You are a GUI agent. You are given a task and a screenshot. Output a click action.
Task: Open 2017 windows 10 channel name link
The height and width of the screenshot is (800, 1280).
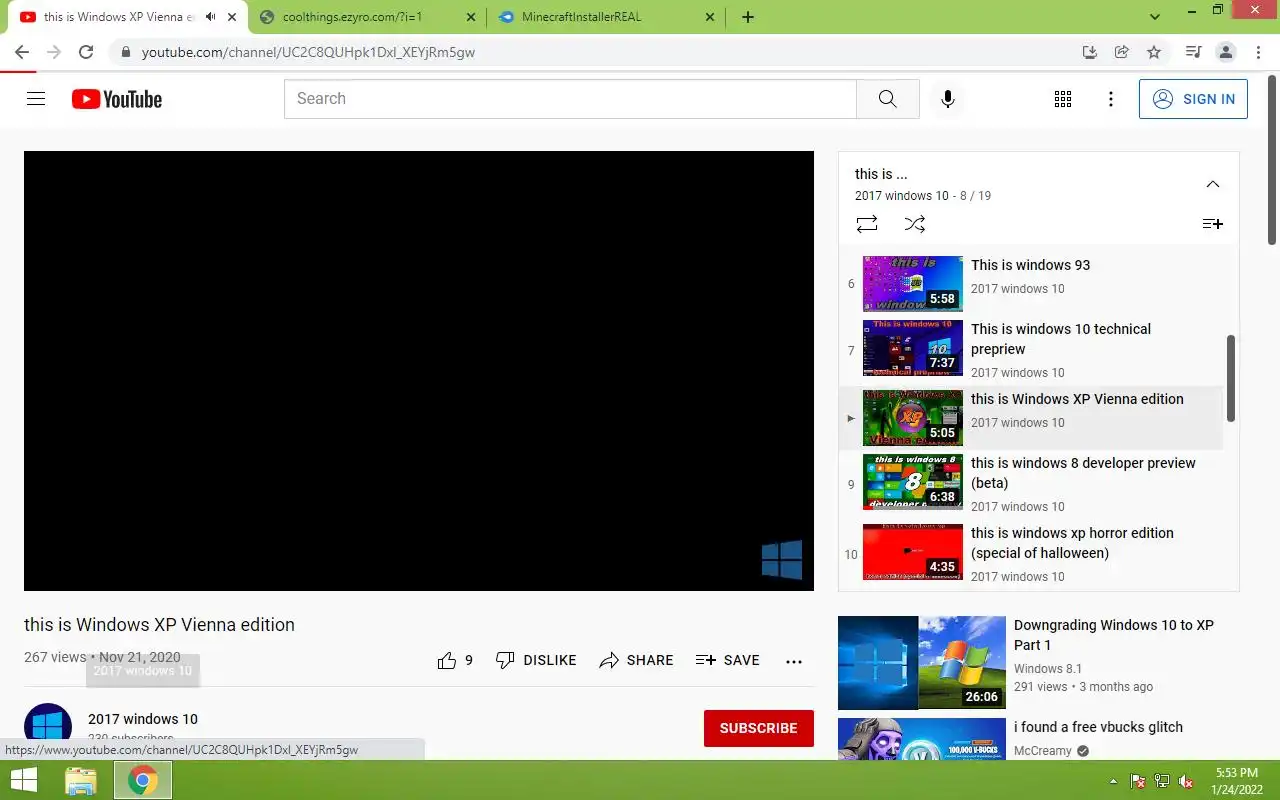point(143,719)
